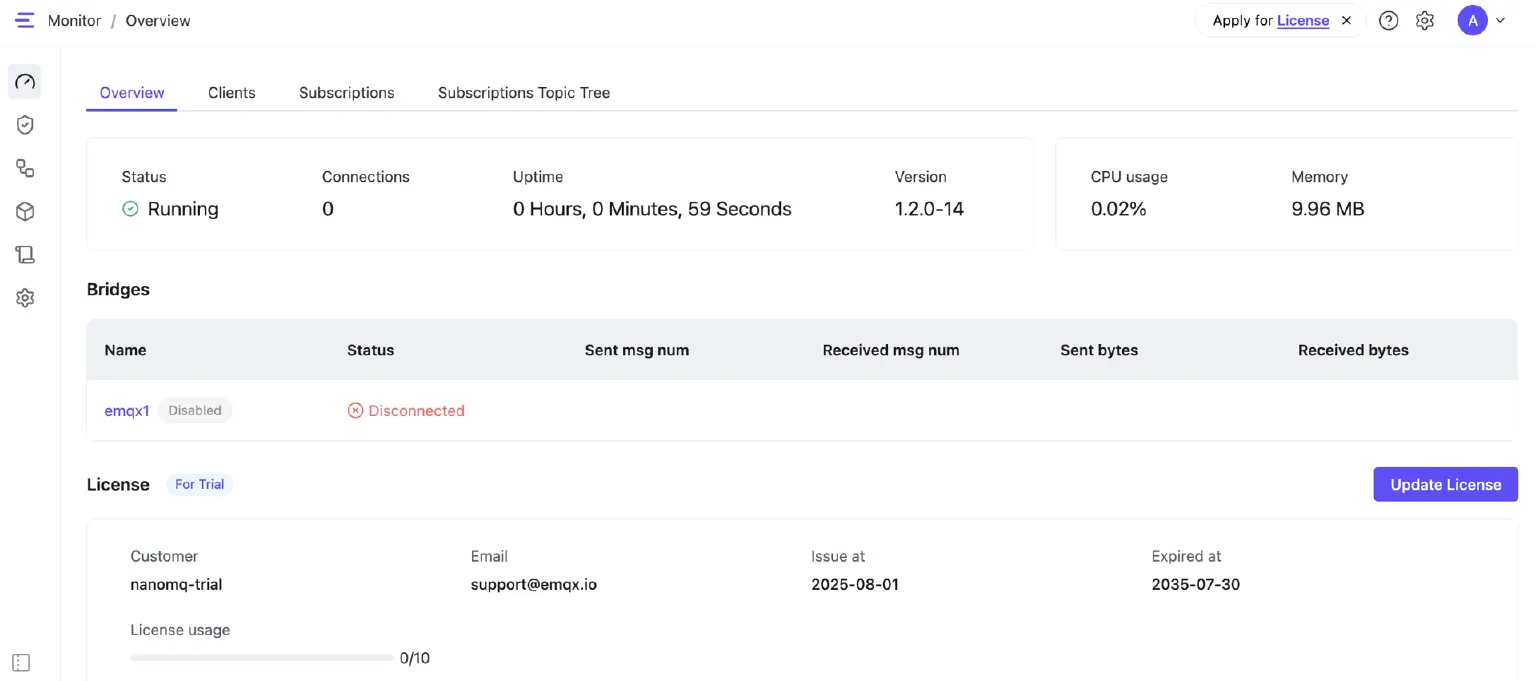Open the shield security icon in sidebar
The width and height of the screenshot is (1536, 681).
click(25, 125)
